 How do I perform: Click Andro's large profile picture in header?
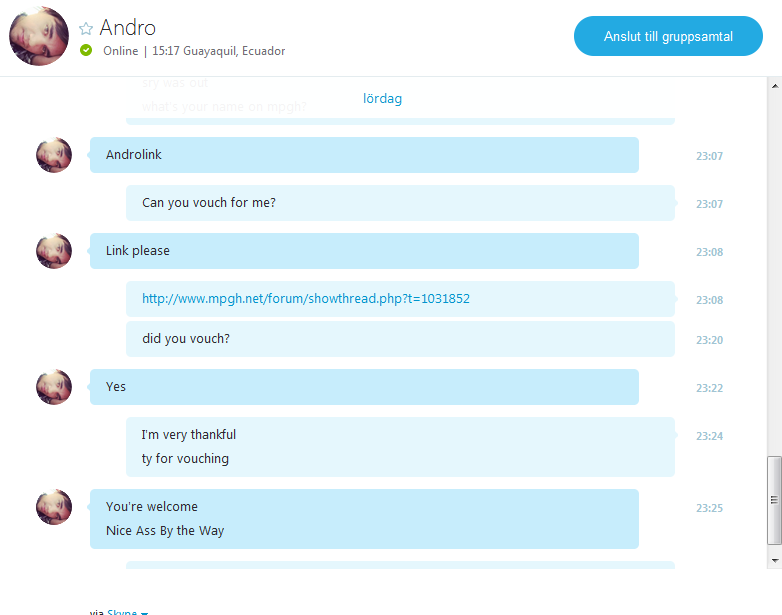pyautogui.click(x=39, y=36)
